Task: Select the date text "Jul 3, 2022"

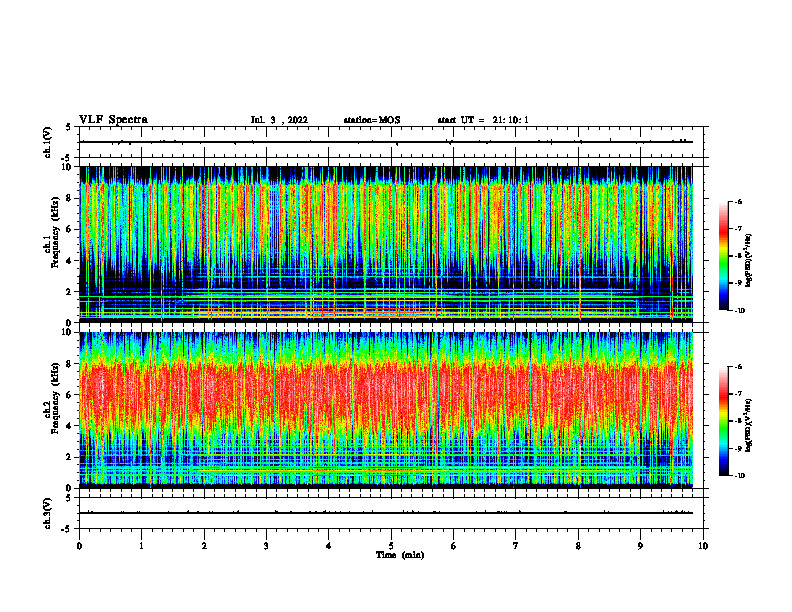Action: pos(279,120)
